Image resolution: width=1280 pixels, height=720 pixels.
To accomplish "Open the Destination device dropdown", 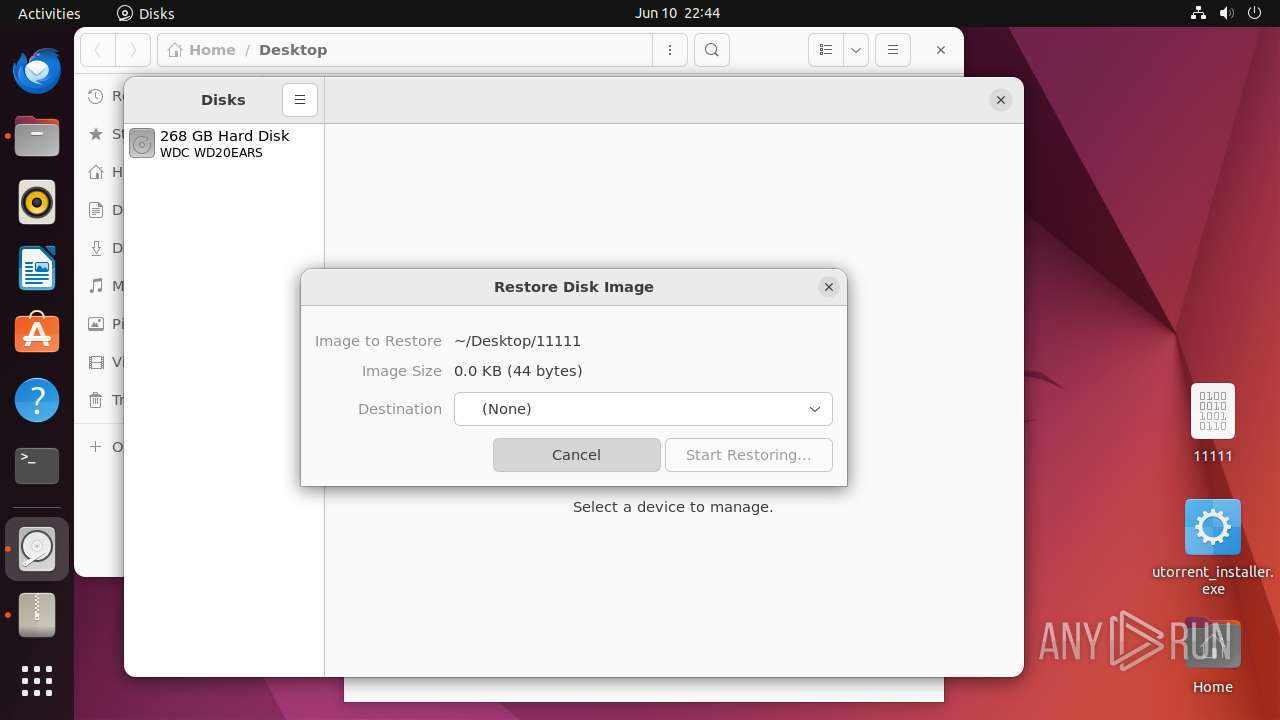I will tap(643, 409).
